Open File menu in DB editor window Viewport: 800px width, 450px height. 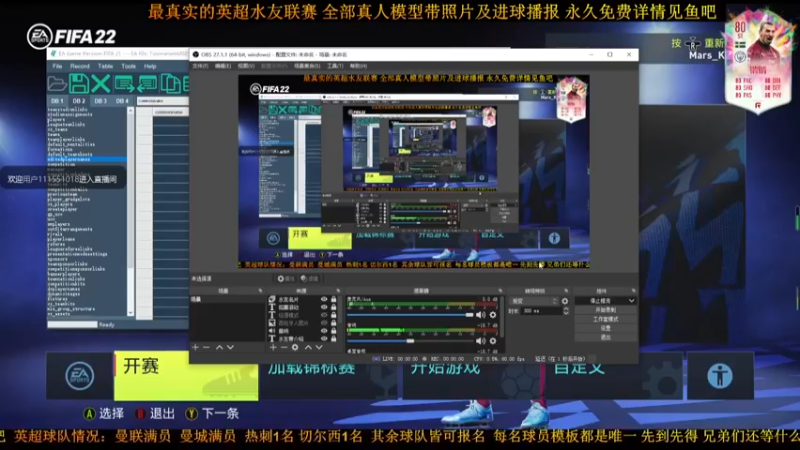pos(57,66)
